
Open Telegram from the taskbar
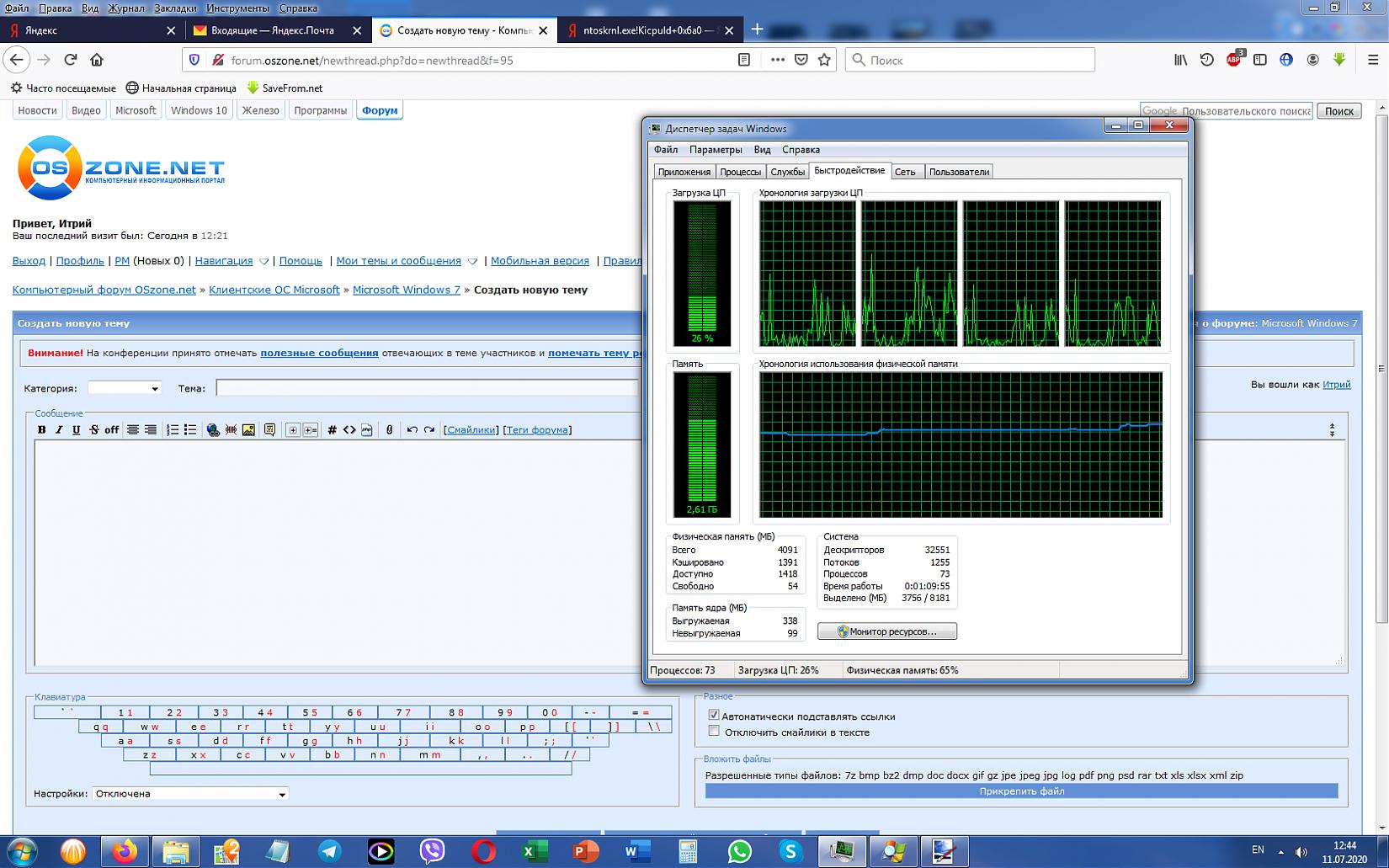point(330,851)
